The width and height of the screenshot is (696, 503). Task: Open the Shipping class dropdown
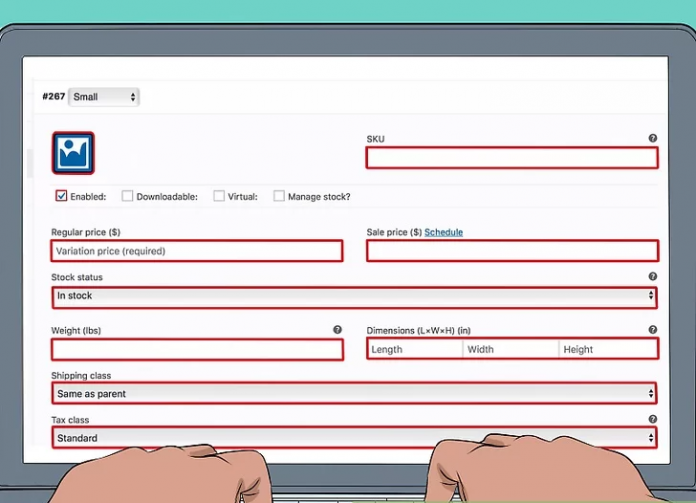click(354, 394)
